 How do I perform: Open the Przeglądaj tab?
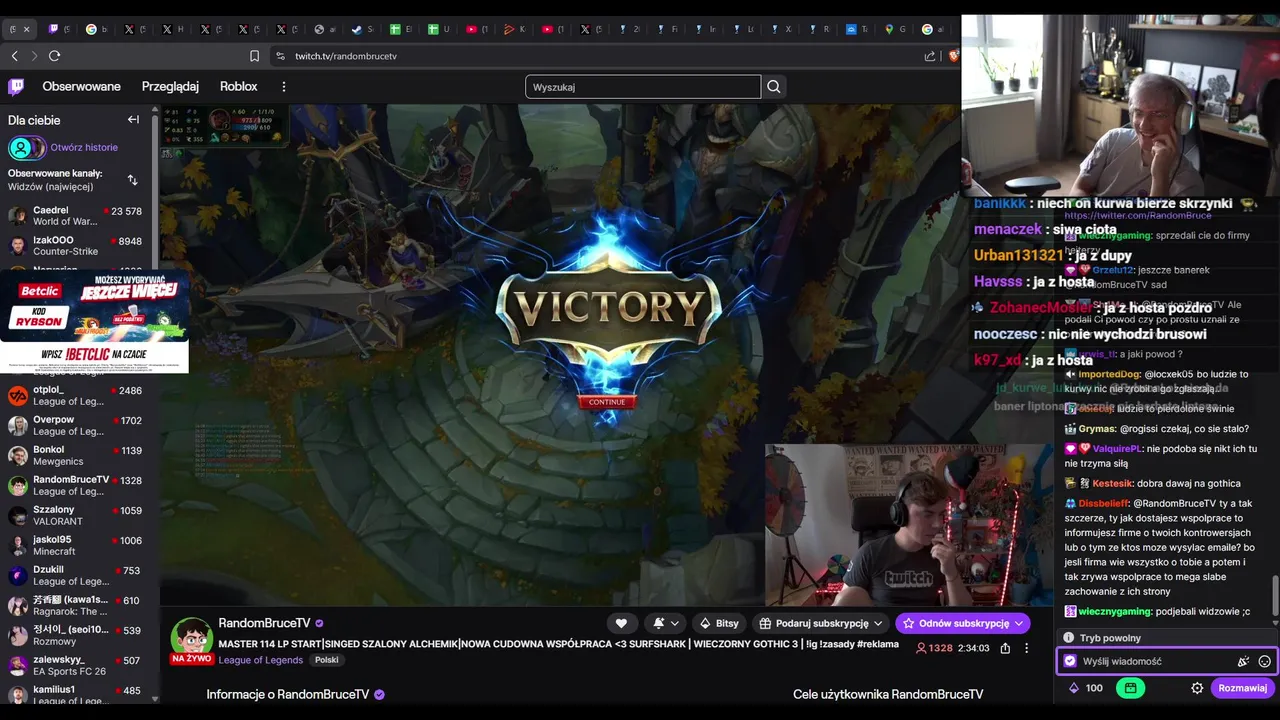pyautogui.click(x=170, y=87)
